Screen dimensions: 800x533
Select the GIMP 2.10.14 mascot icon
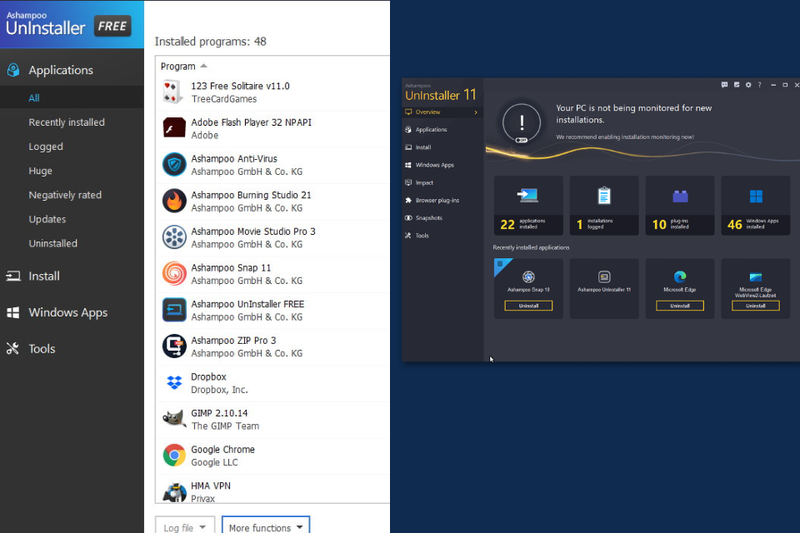[174, 419]
